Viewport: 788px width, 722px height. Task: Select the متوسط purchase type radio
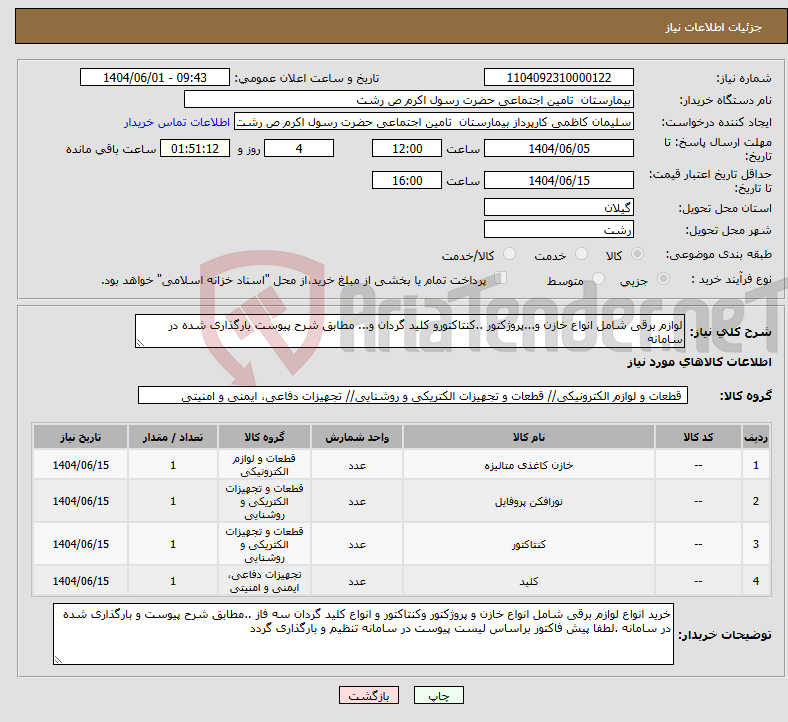point(598,279)
